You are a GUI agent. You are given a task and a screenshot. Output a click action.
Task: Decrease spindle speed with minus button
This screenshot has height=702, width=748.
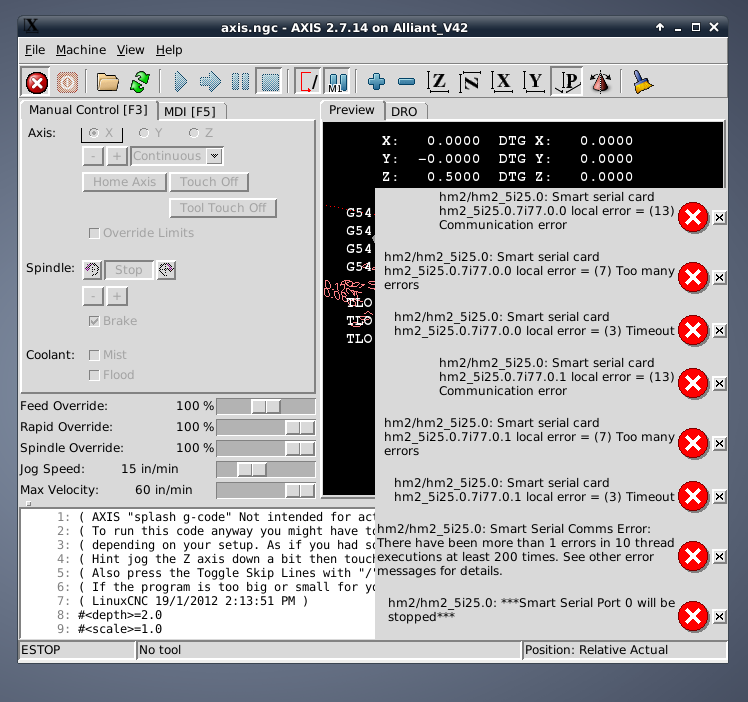(x=93, y=297)
